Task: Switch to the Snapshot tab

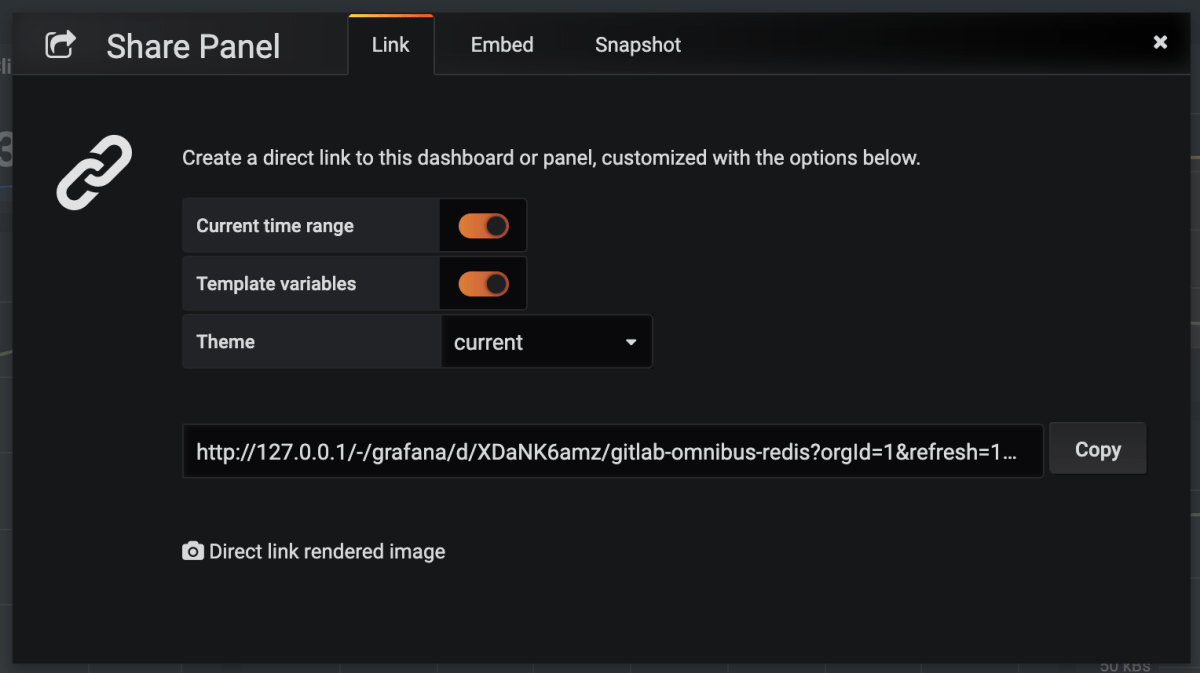Action: tap(638, 45)
